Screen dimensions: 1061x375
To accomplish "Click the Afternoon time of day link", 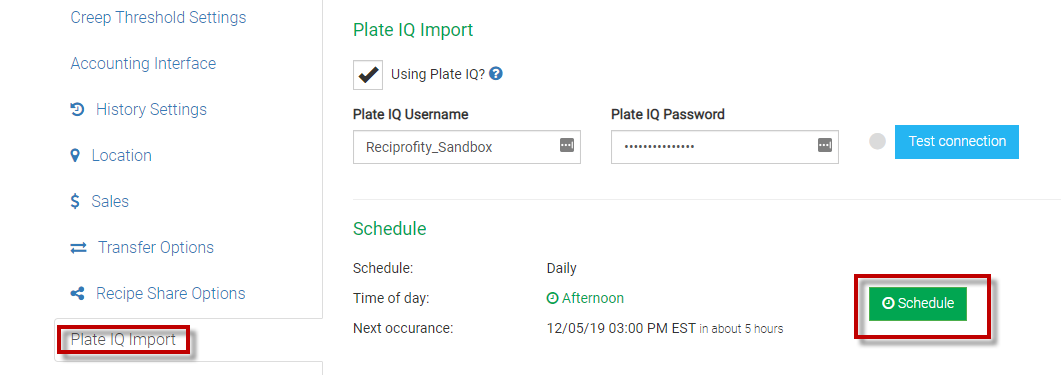I will [x=593, y=298].
